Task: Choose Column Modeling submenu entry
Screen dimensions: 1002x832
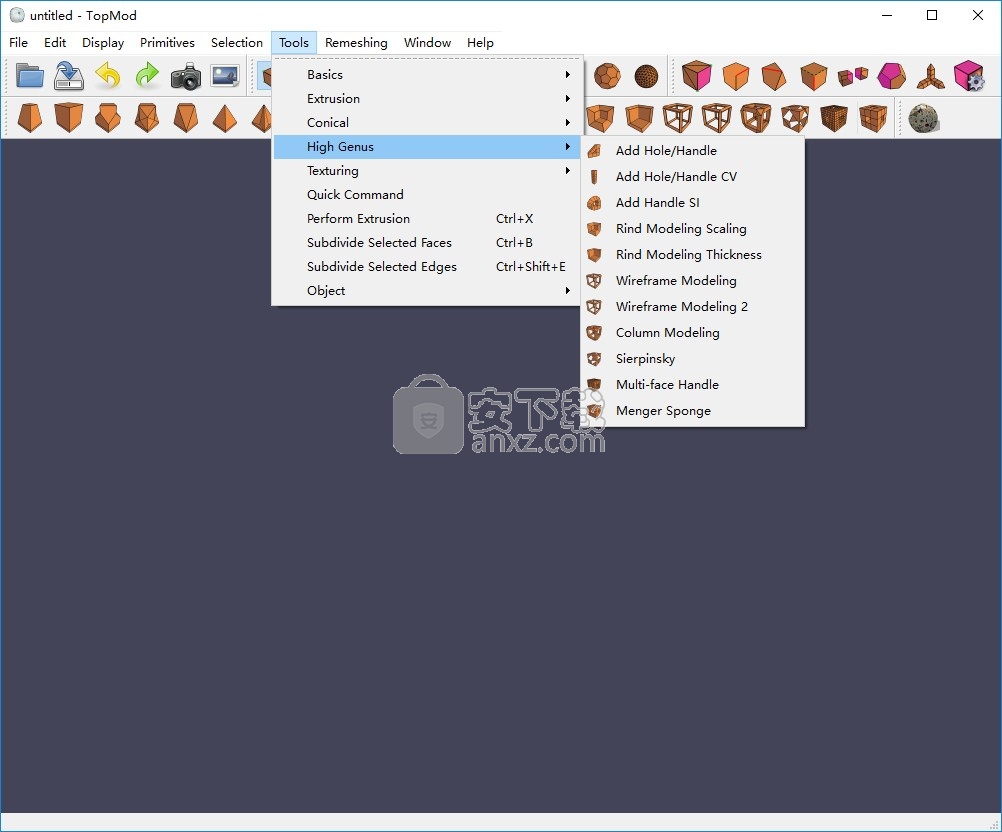Action: point(693,333)
